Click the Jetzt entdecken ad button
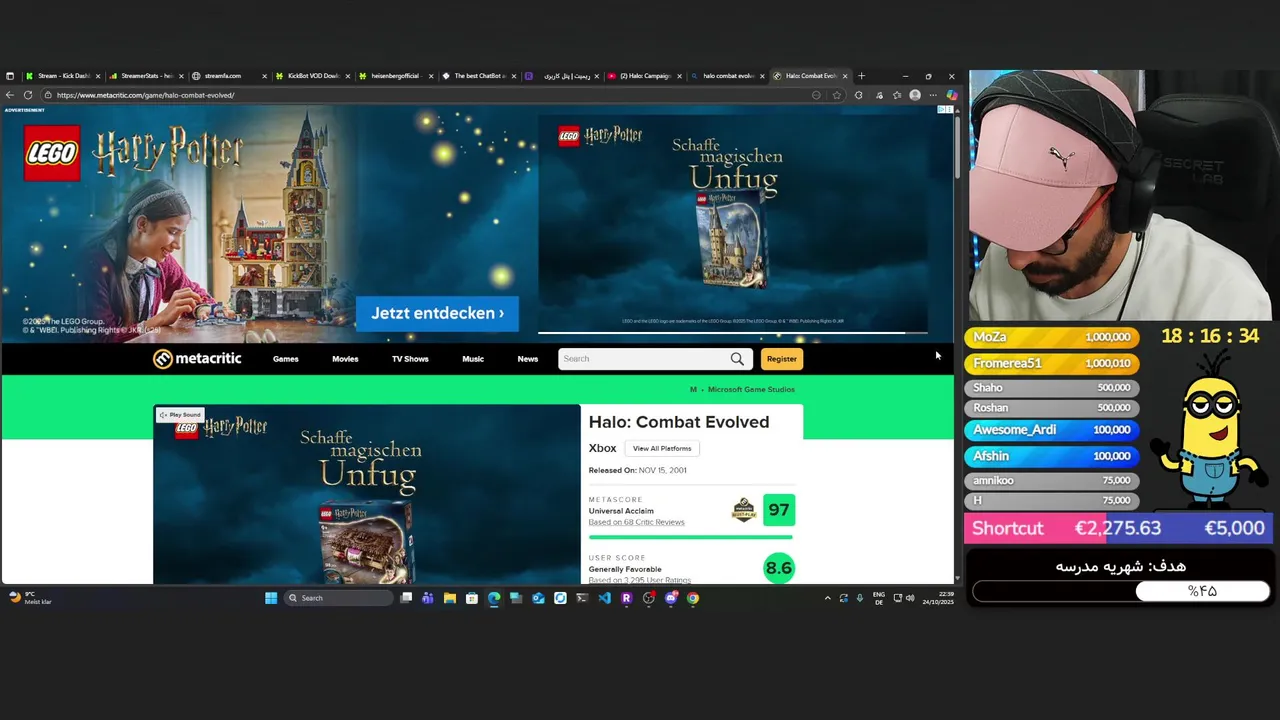The height and width of the screenshot is (720, 1280). click(x=437, y=313)
